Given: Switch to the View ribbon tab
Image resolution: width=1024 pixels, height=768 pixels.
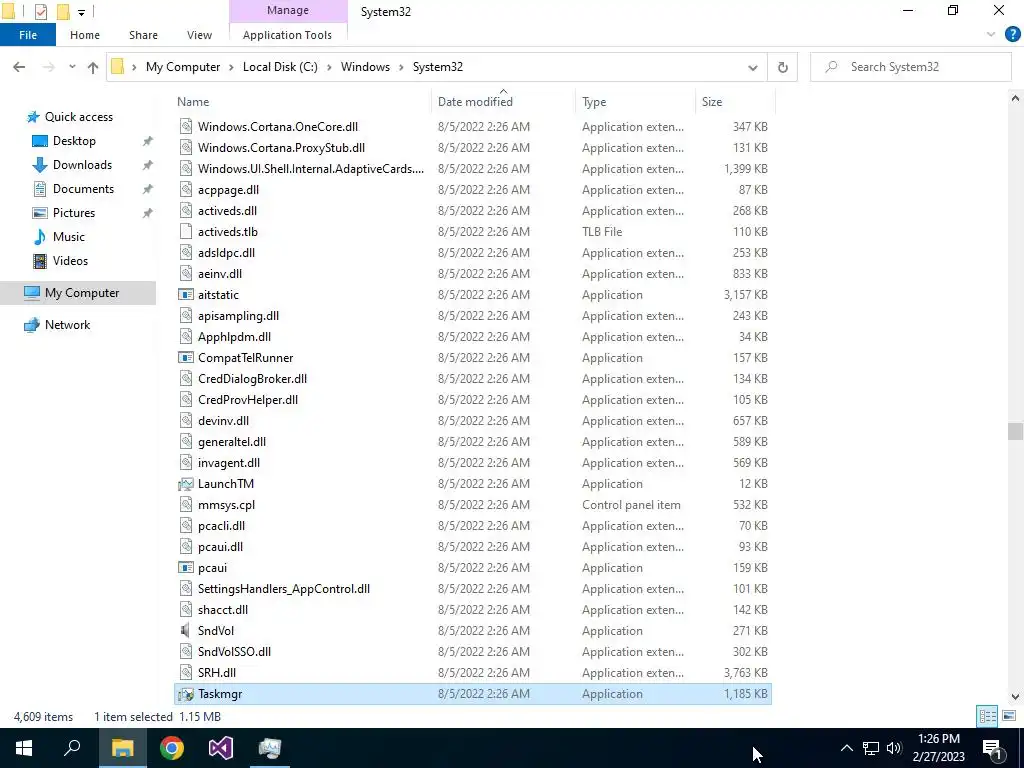Looking at the screenshot, I should coord(199,35).
